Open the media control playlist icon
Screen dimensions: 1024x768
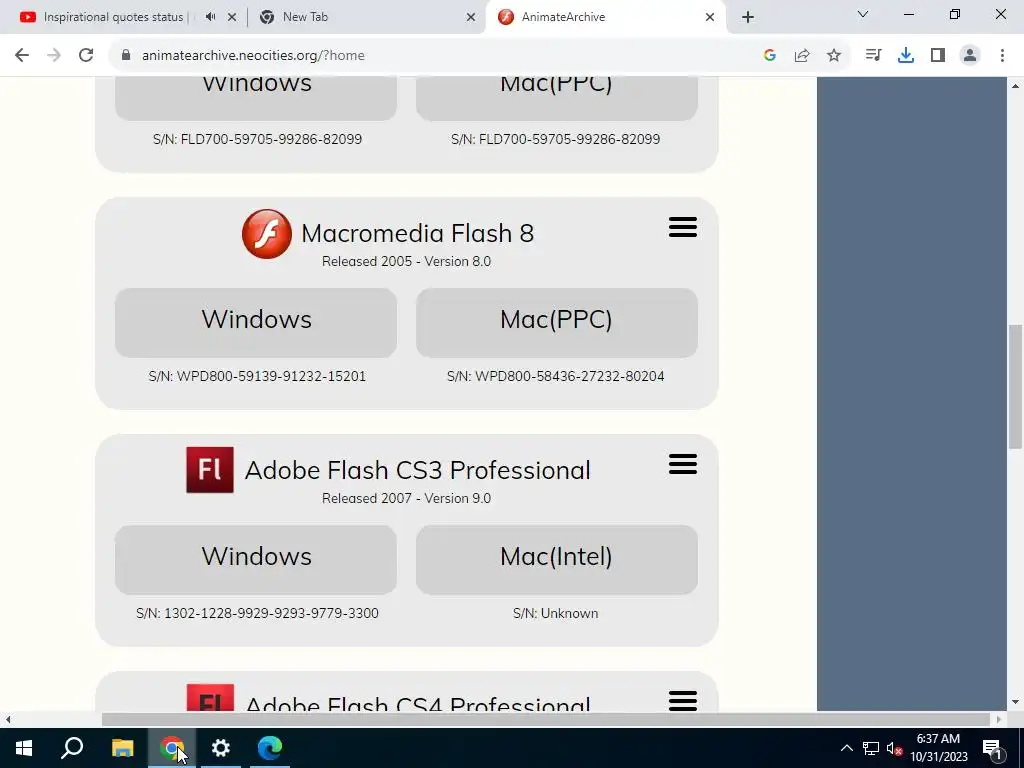873,56
